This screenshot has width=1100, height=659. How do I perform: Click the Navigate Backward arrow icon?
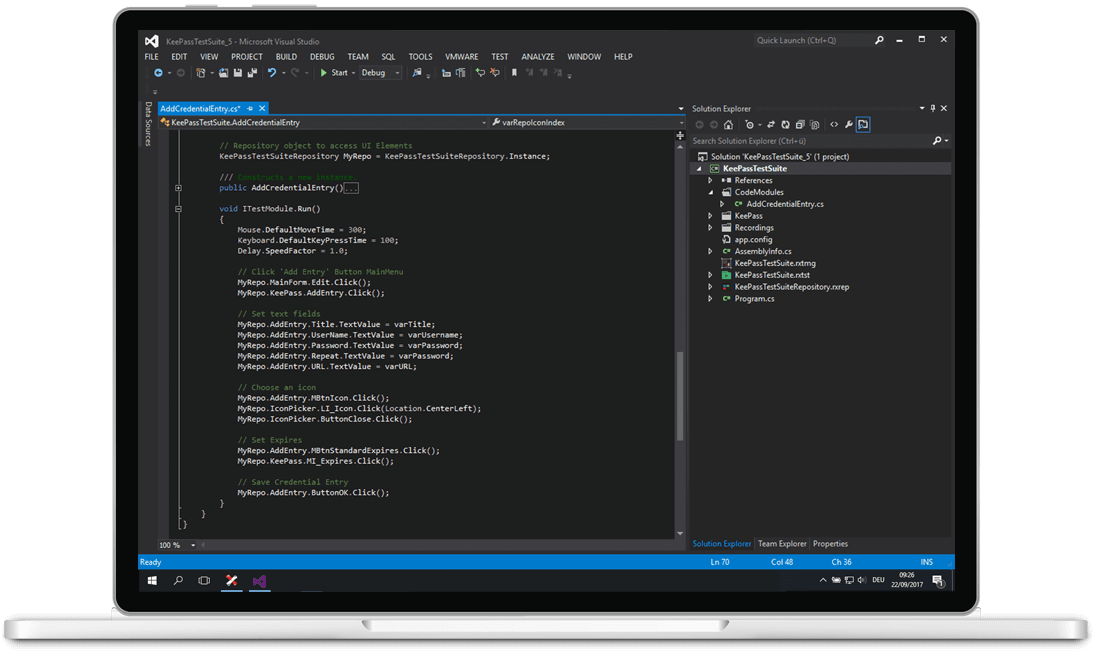point(158,73)
